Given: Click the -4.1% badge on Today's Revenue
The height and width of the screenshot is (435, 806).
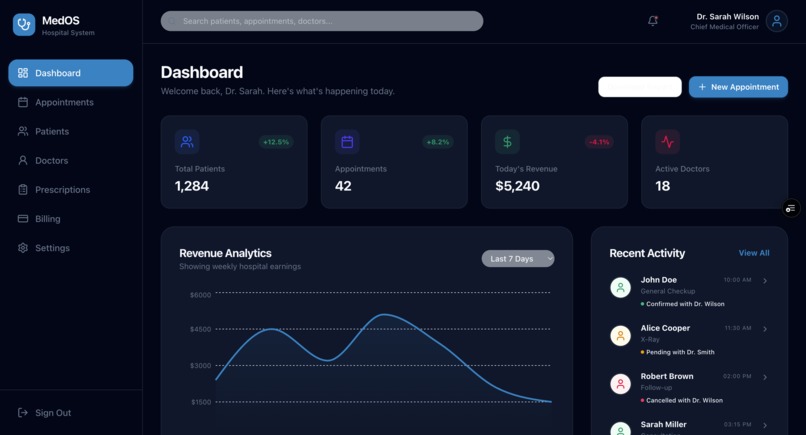Looking at the screenshot, I should click(599, 142).
